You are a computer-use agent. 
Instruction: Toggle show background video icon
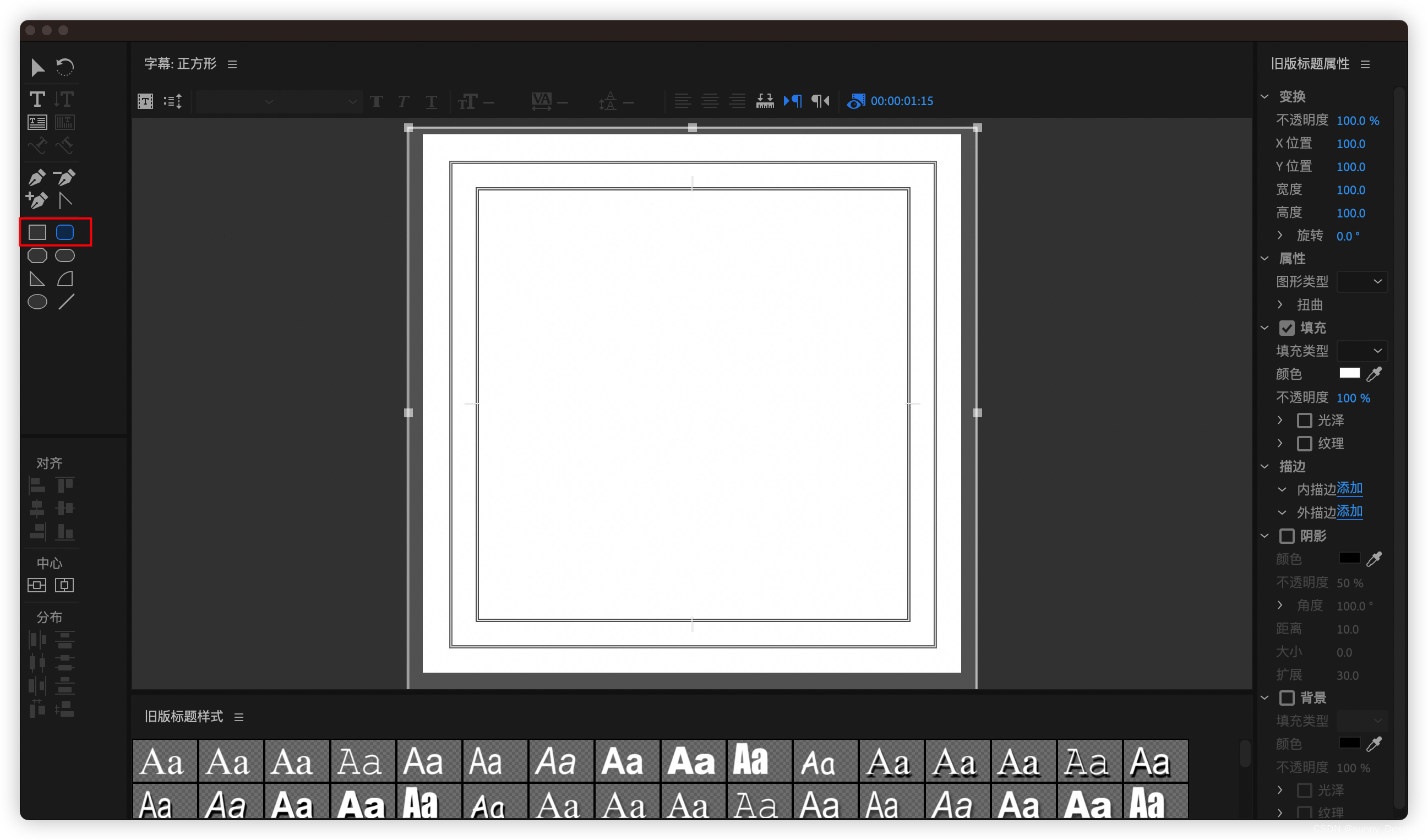855,101
